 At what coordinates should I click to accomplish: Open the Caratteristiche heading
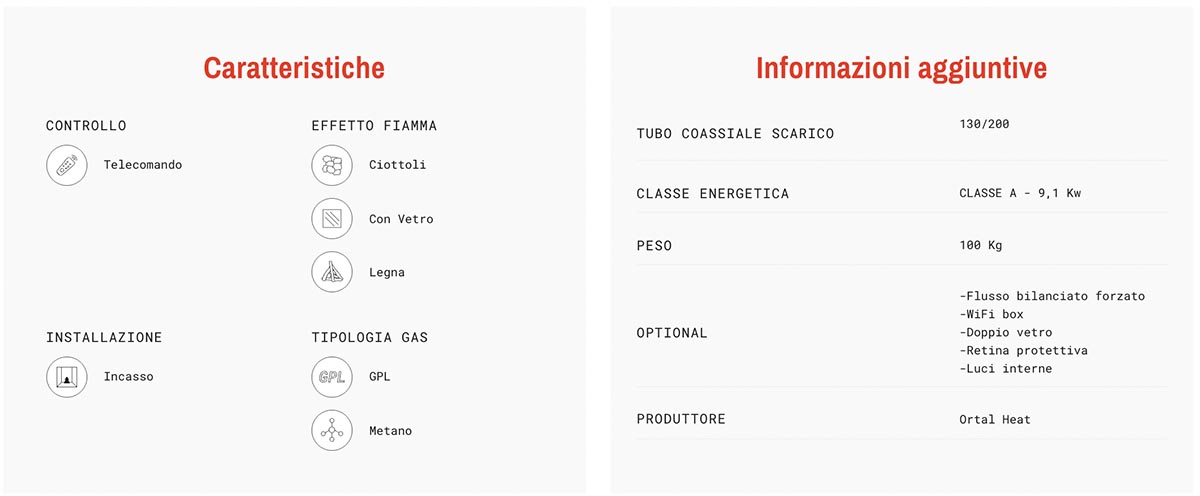click(x=294, y=68)
